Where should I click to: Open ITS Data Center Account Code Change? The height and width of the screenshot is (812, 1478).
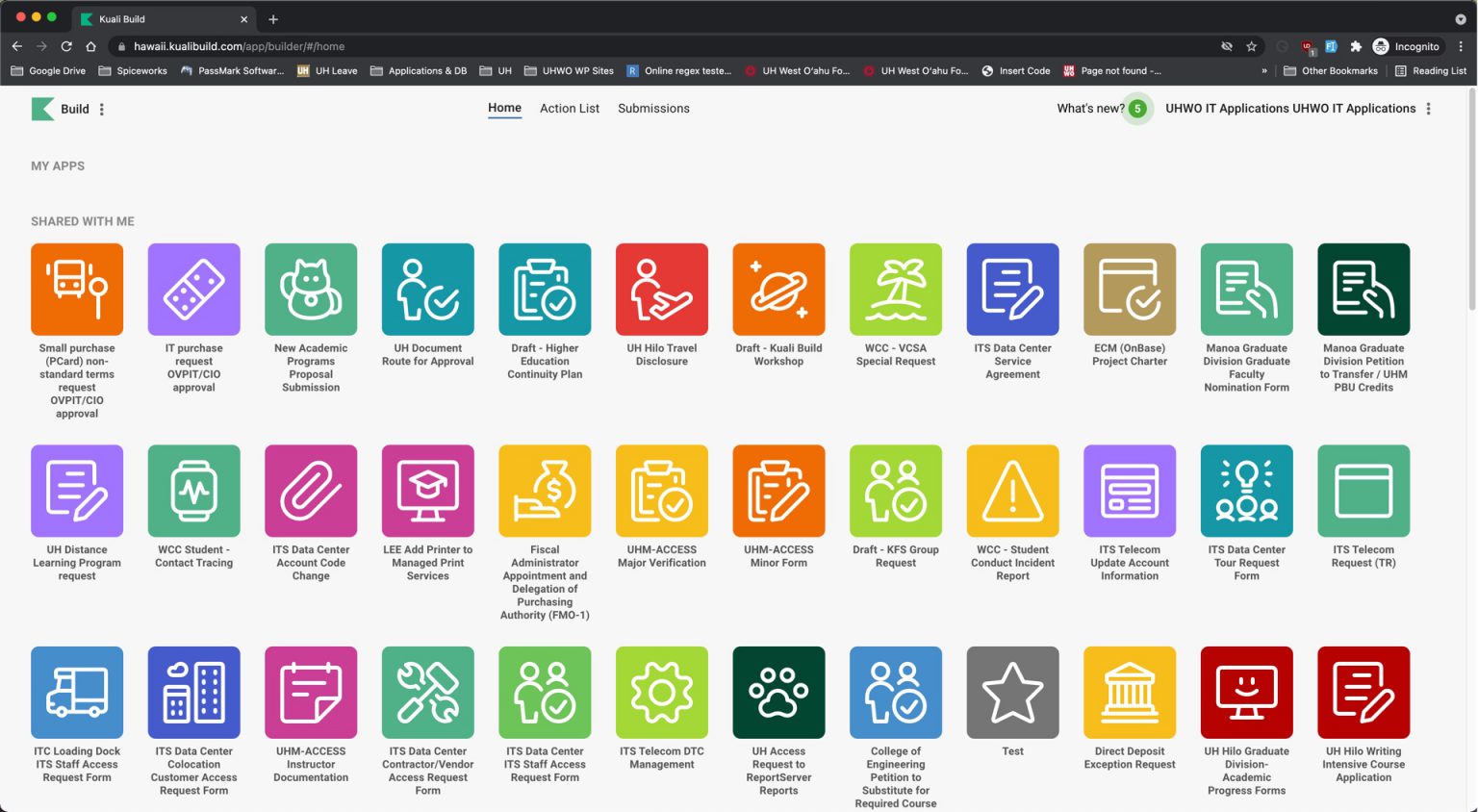311,491
